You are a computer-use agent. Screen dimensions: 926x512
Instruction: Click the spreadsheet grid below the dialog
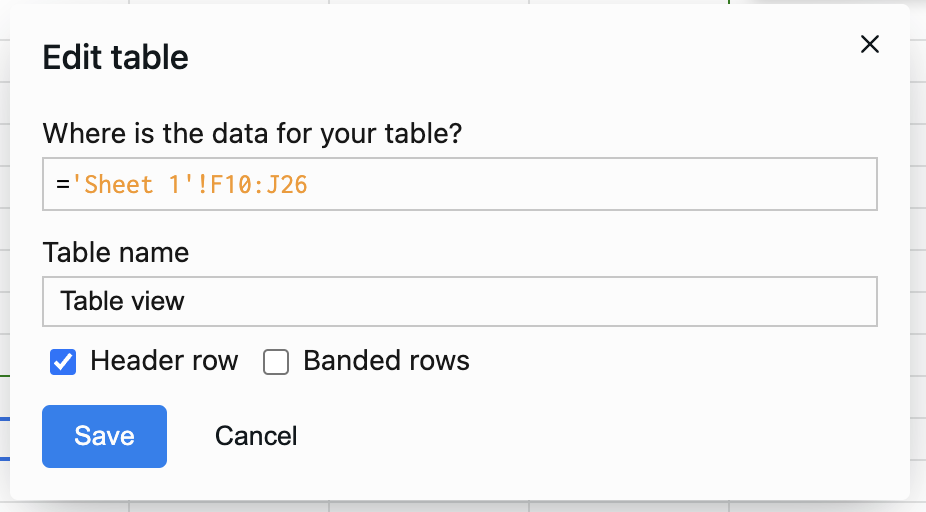461,507
